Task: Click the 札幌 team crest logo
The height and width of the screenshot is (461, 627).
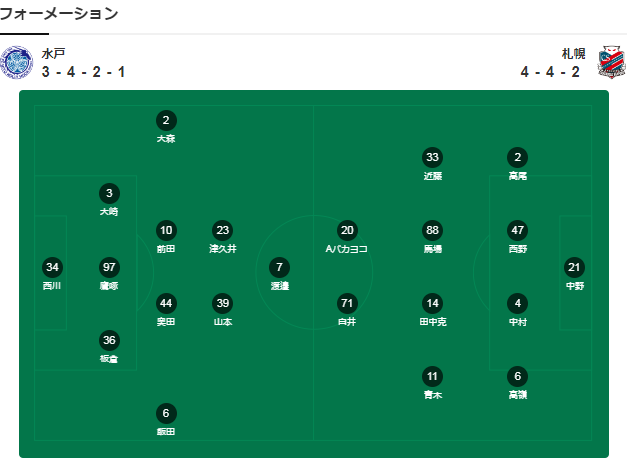Action: tap(609, 63)
